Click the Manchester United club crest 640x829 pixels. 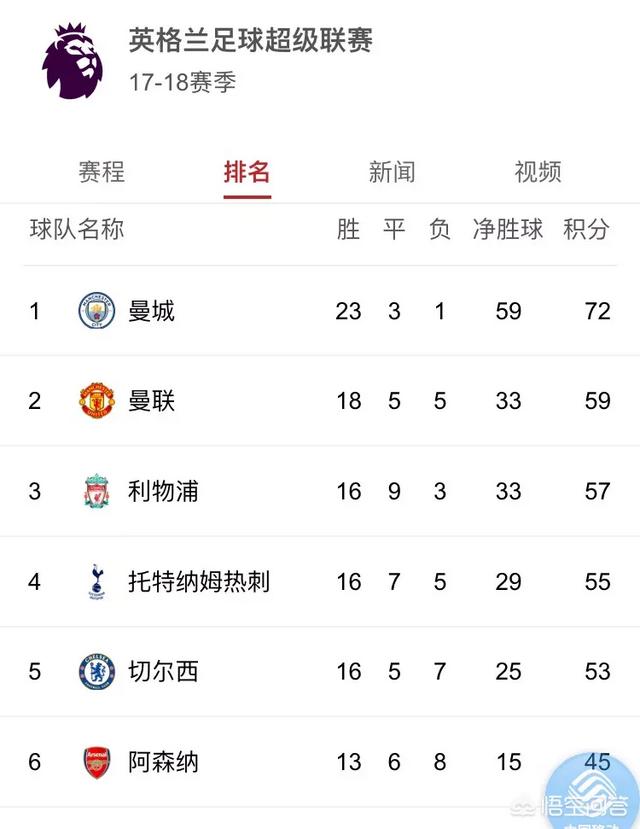(97, 401)
